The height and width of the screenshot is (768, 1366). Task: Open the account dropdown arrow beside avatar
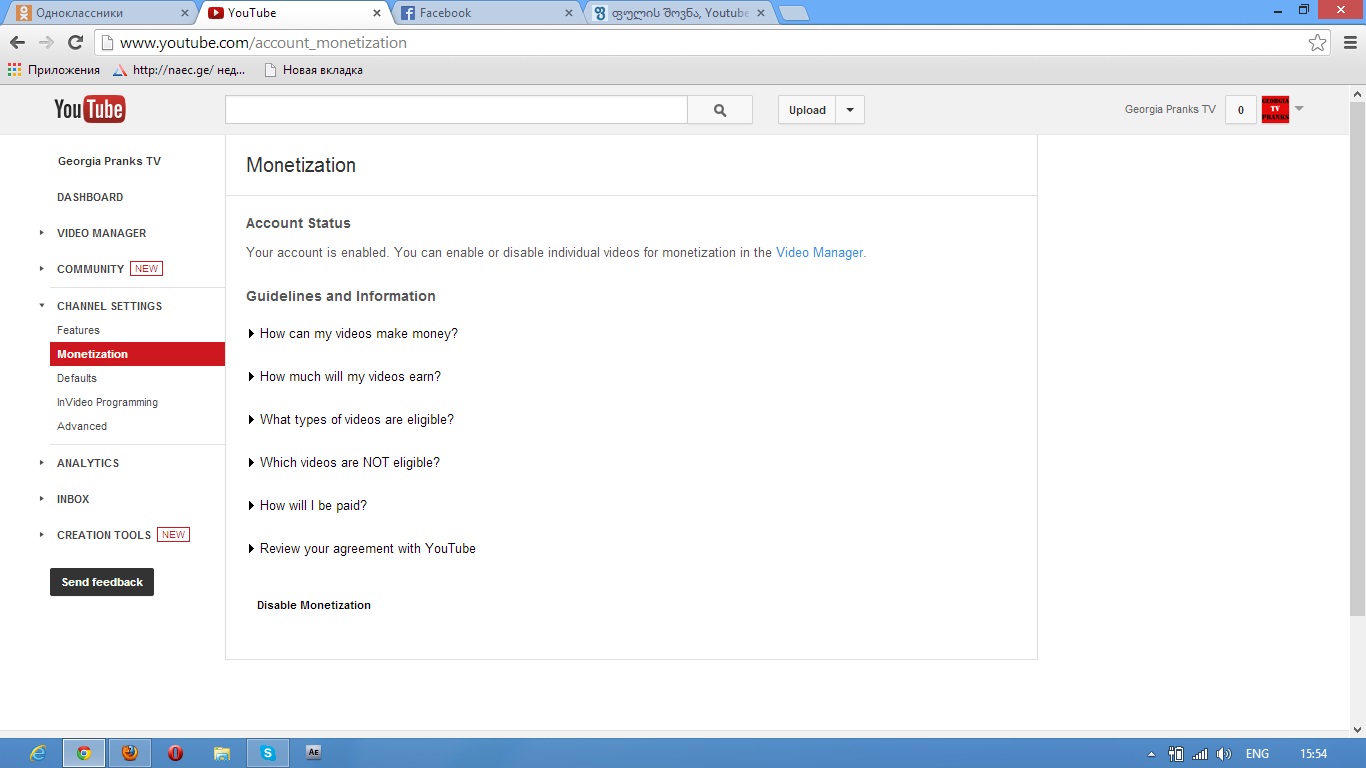1299,109
